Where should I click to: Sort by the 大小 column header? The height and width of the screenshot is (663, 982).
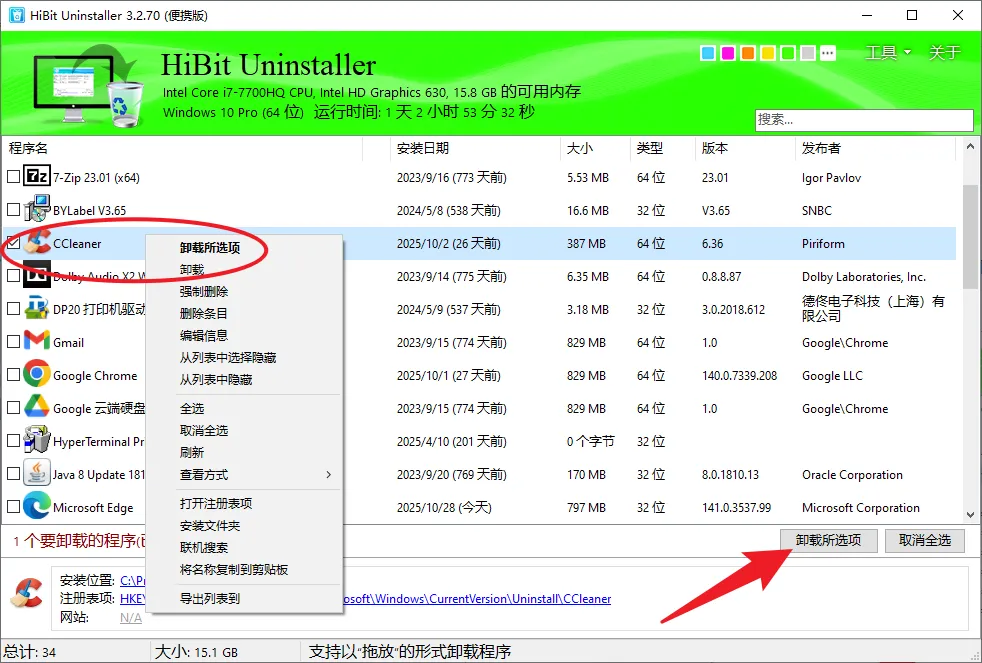pyautogui.click(x=594, y=148)
